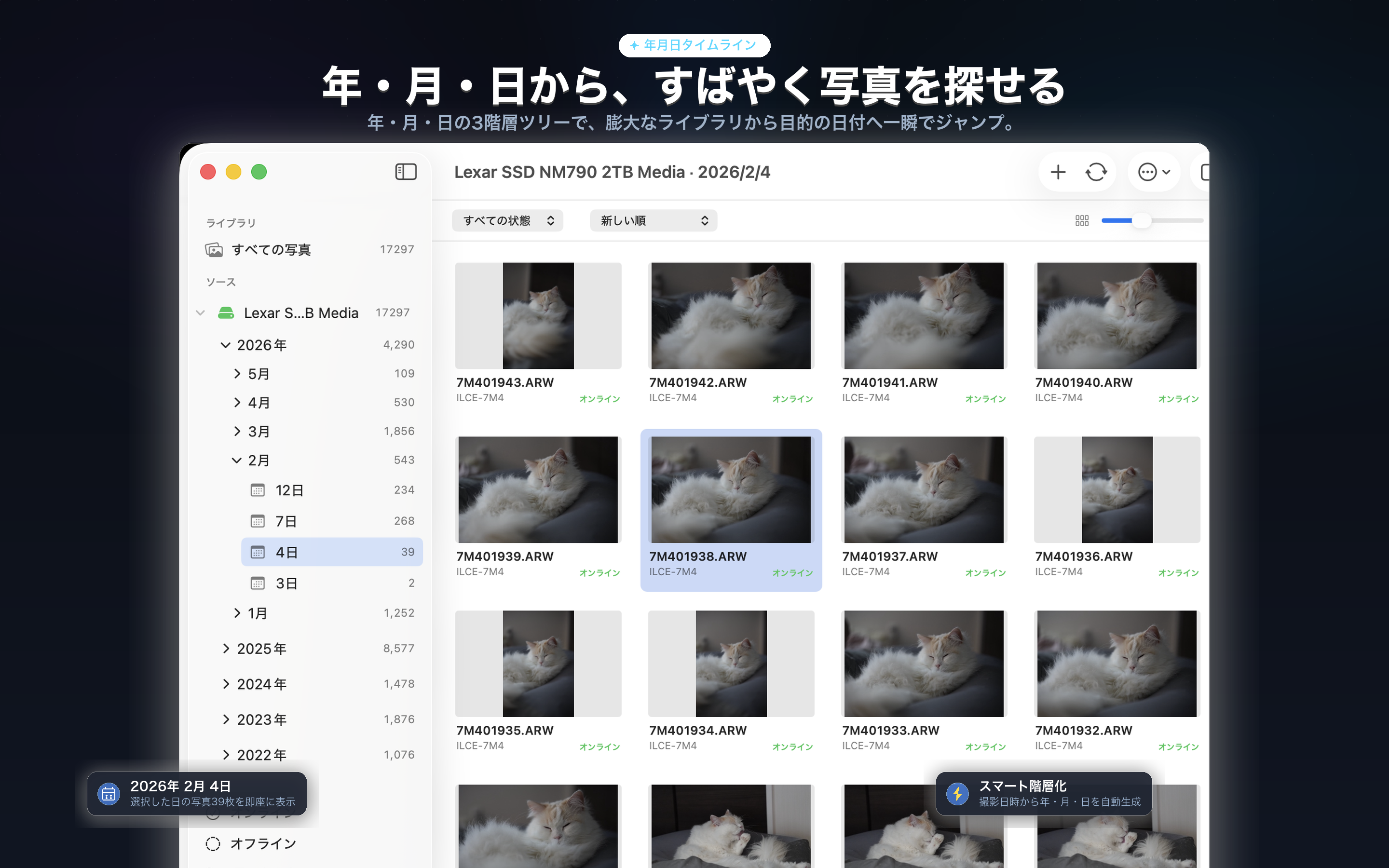
Task: Adjust the thumbnail size slider
Action: (x=1142, y=220)
